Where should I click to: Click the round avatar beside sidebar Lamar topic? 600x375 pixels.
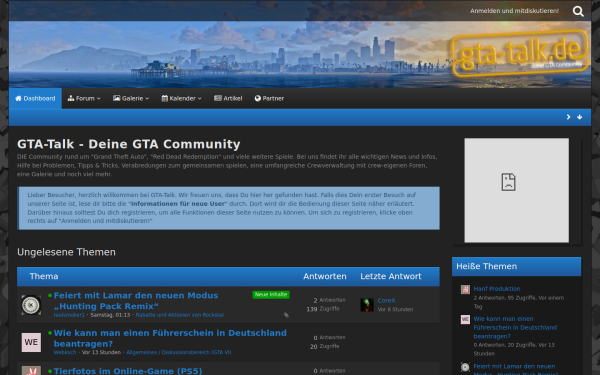tap(465, 367)
